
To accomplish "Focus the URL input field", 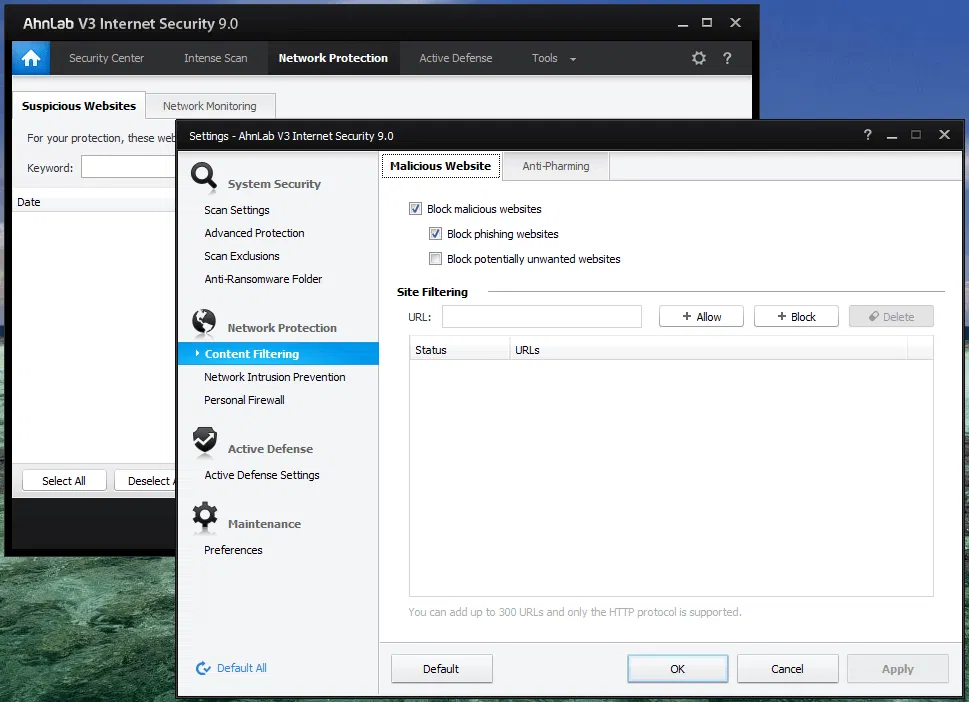I will coord(542,316).
